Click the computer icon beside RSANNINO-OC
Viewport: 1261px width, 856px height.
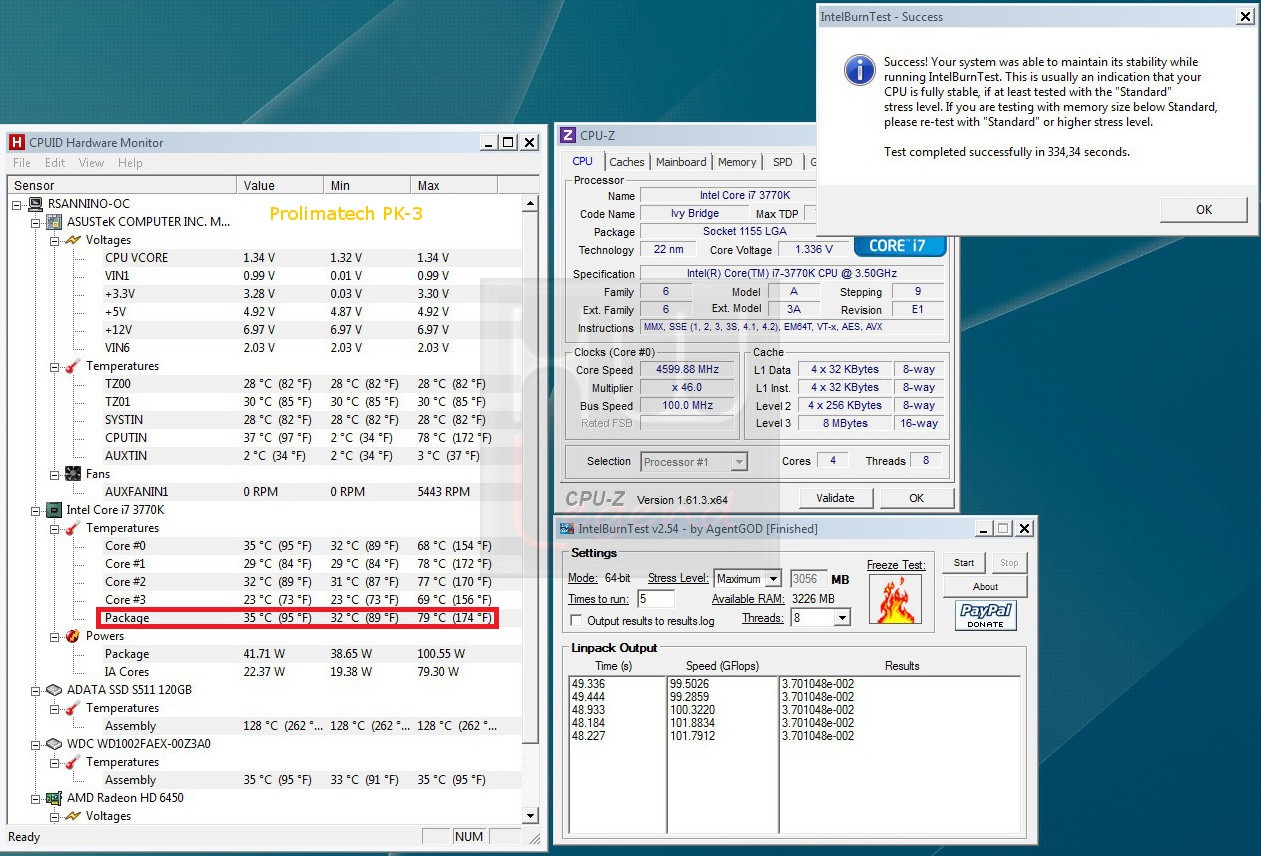coord(35,204)
